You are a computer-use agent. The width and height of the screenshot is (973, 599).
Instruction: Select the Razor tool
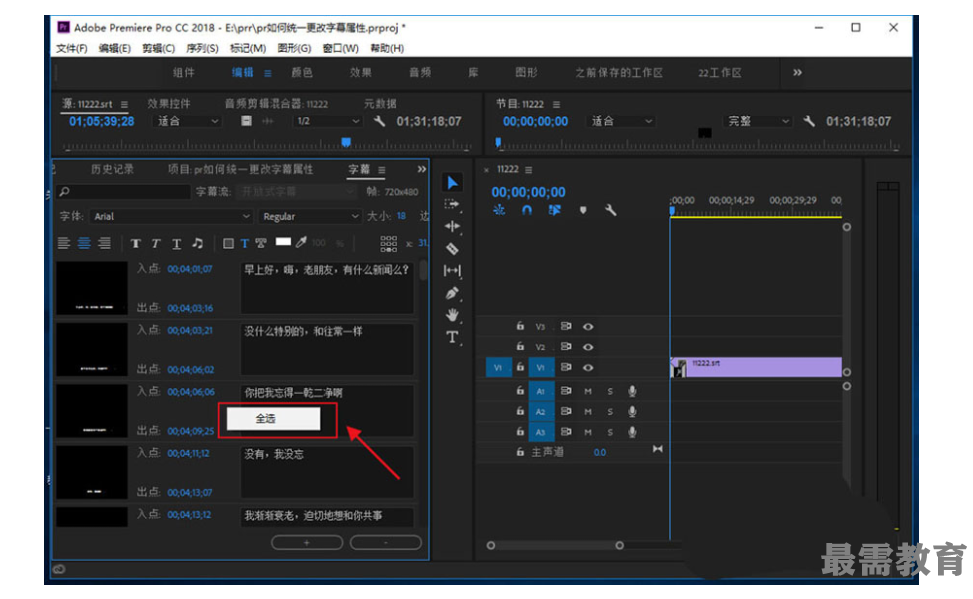point(452,249)
